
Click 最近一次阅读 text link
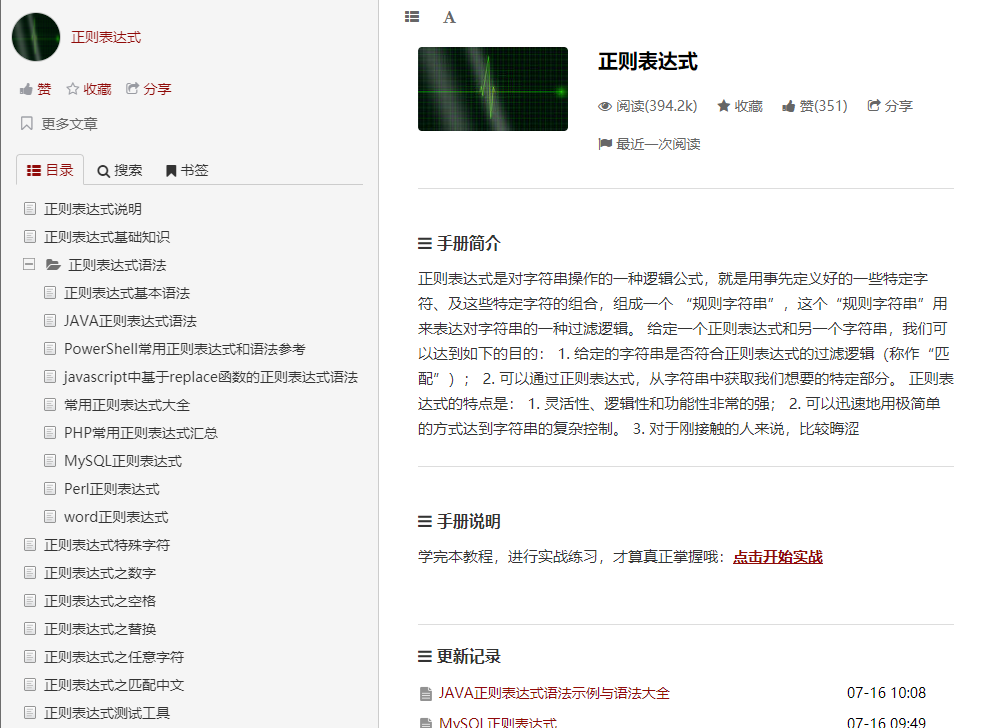point(659,144)
